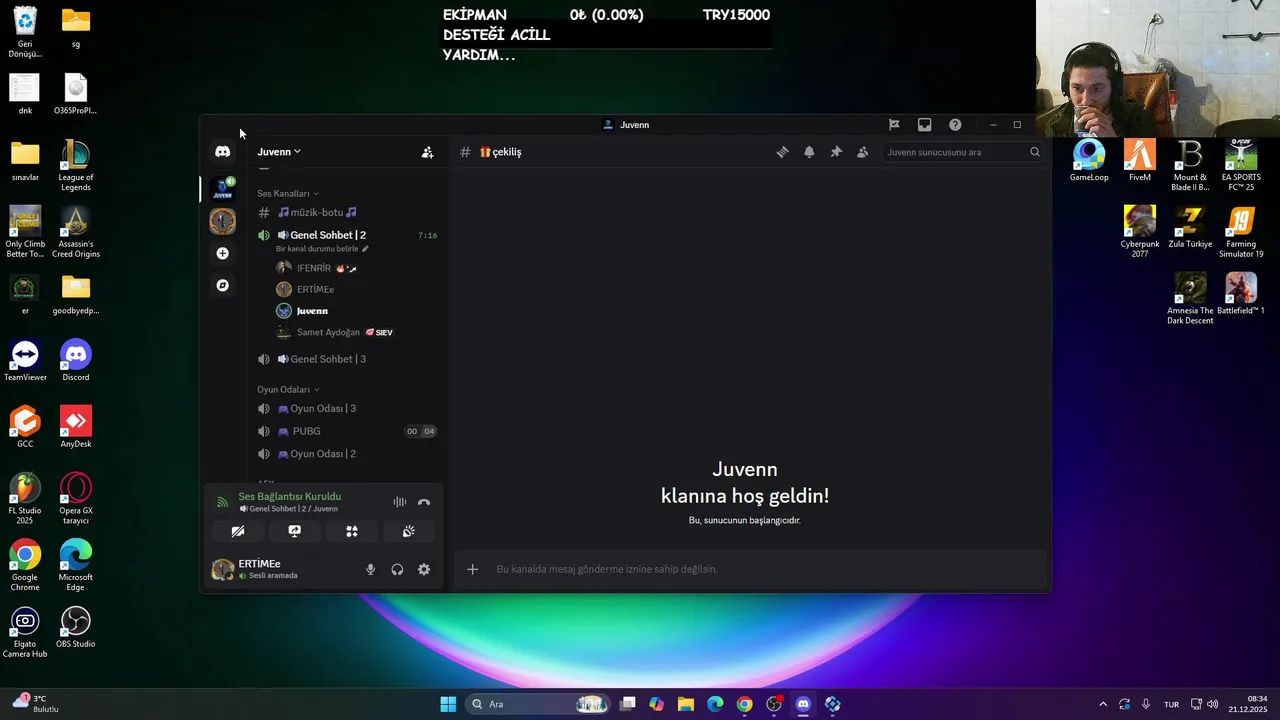The height and width of the screenshot is (720, 1280).
Task: Open Farming Simulator 19 desktop shortcut
Action: pyautogui.click(x=1241, y=232)
